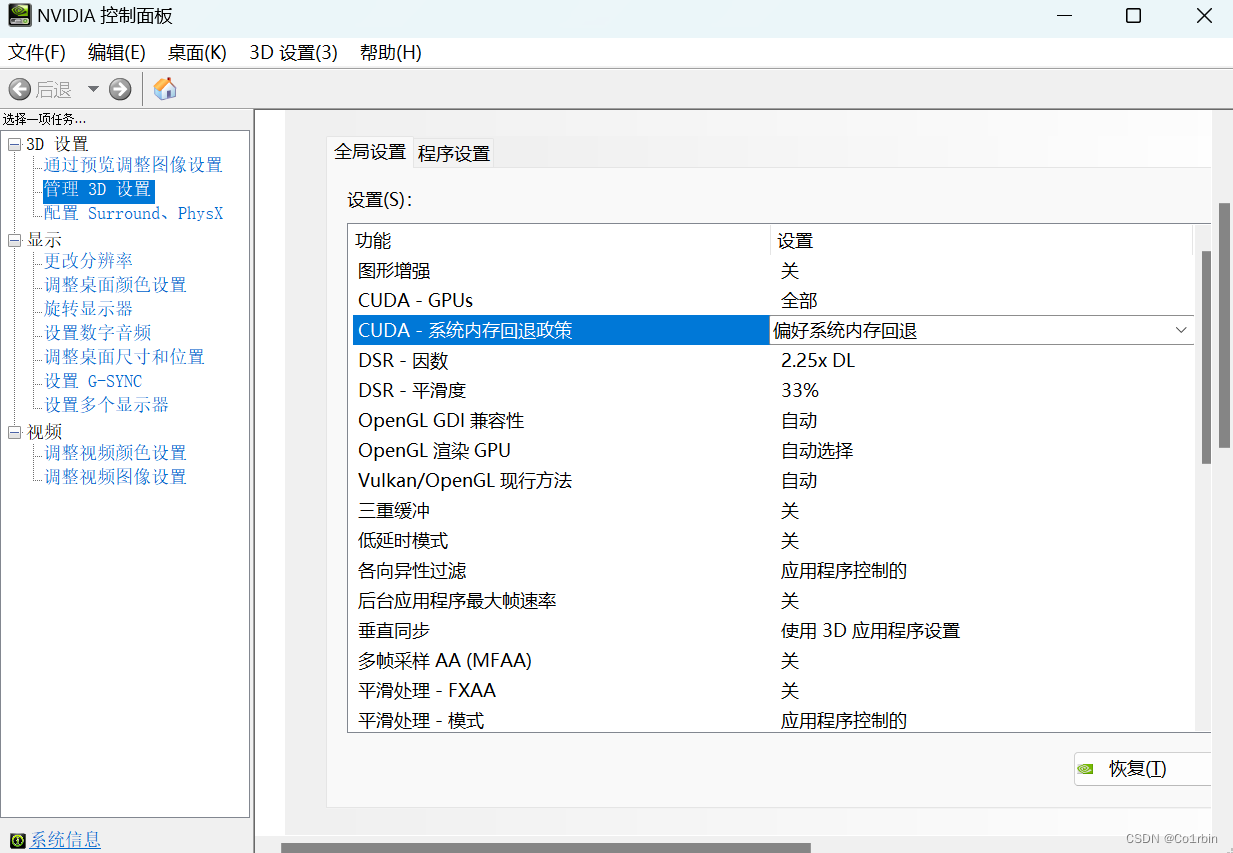1233x853 pixels.
Task: Select the OpenGL 渲染 GPU row
Action: 771,450
